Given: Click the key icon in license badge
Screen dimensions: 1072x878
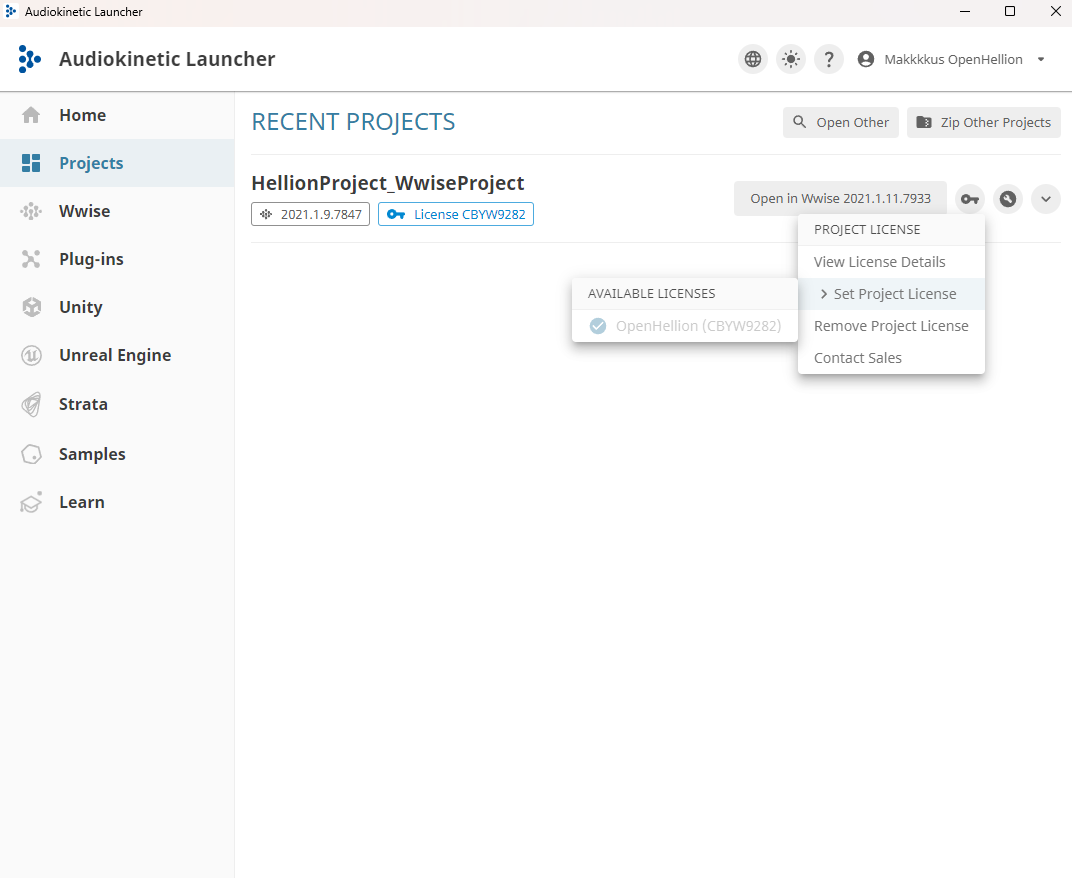Looking at the screenshot, I should [396, 214].
